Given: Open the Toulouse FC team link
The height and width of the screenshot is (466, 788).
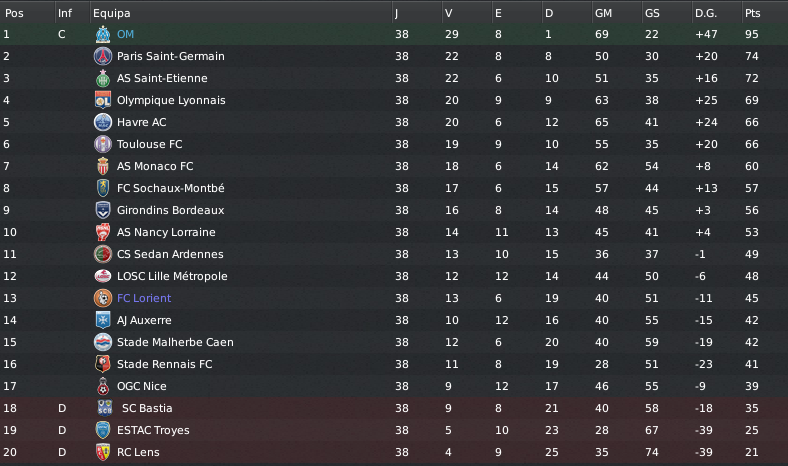Looking at the screenshot, I should click(x=149, y=144).
